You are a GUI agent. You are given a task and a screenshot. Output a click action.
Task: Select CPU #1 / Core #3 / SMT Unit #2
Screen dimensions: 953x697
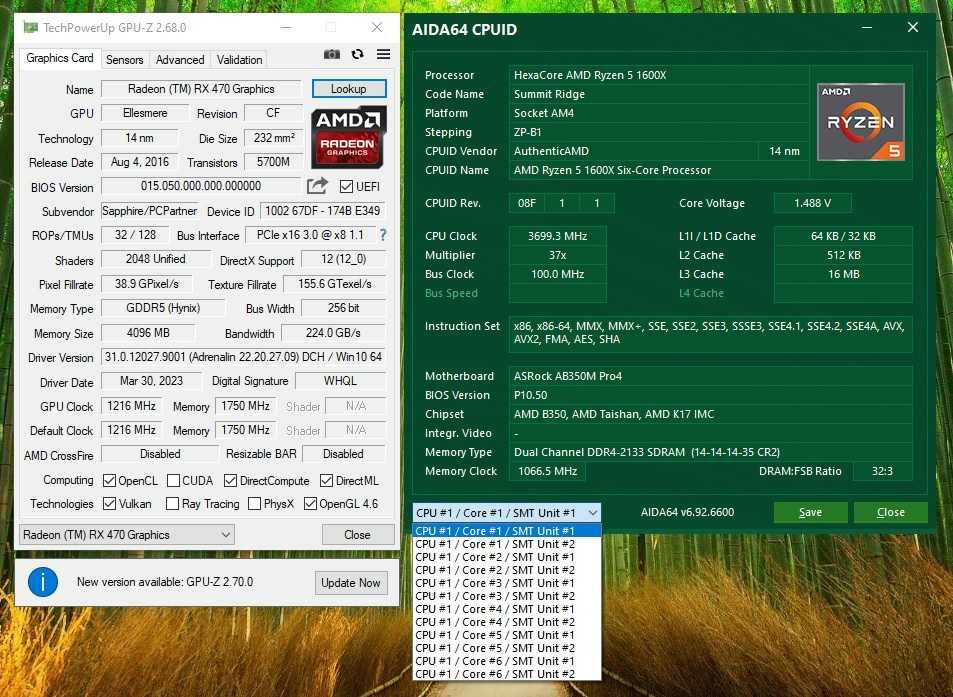tap(507, 596)
